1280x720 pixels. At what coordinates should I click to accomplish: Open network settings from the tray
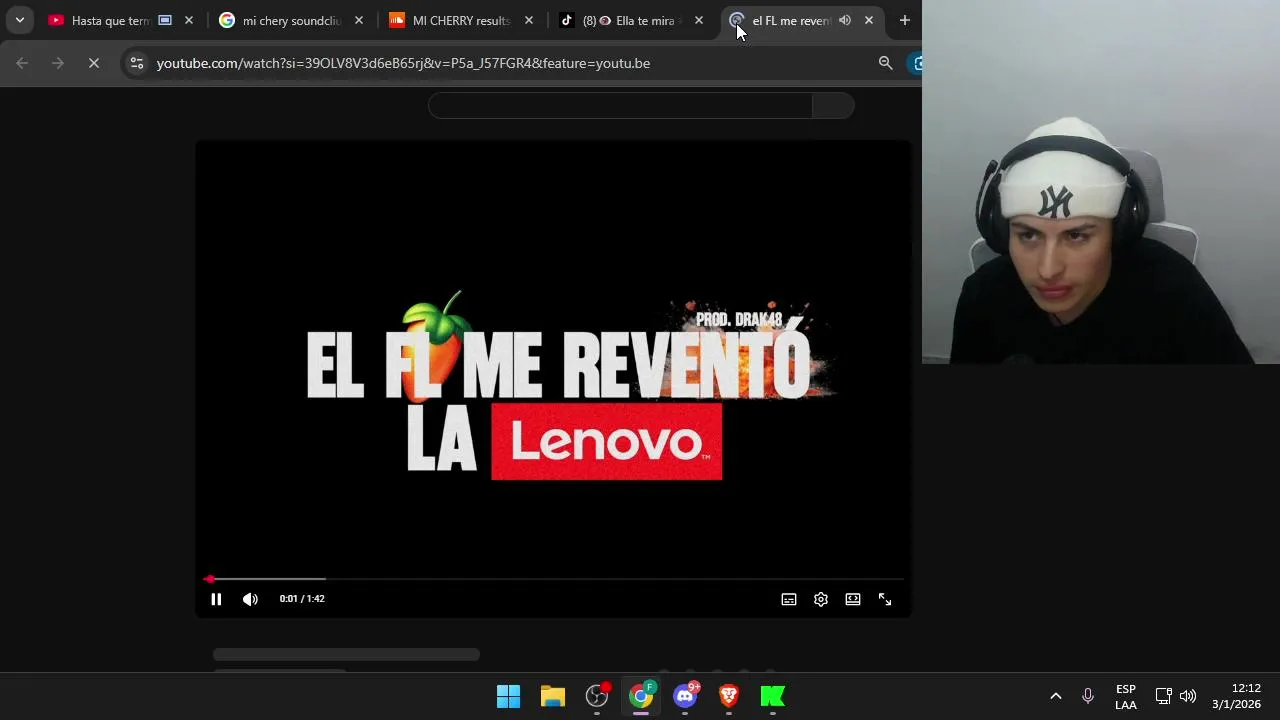click(1163, 696)
